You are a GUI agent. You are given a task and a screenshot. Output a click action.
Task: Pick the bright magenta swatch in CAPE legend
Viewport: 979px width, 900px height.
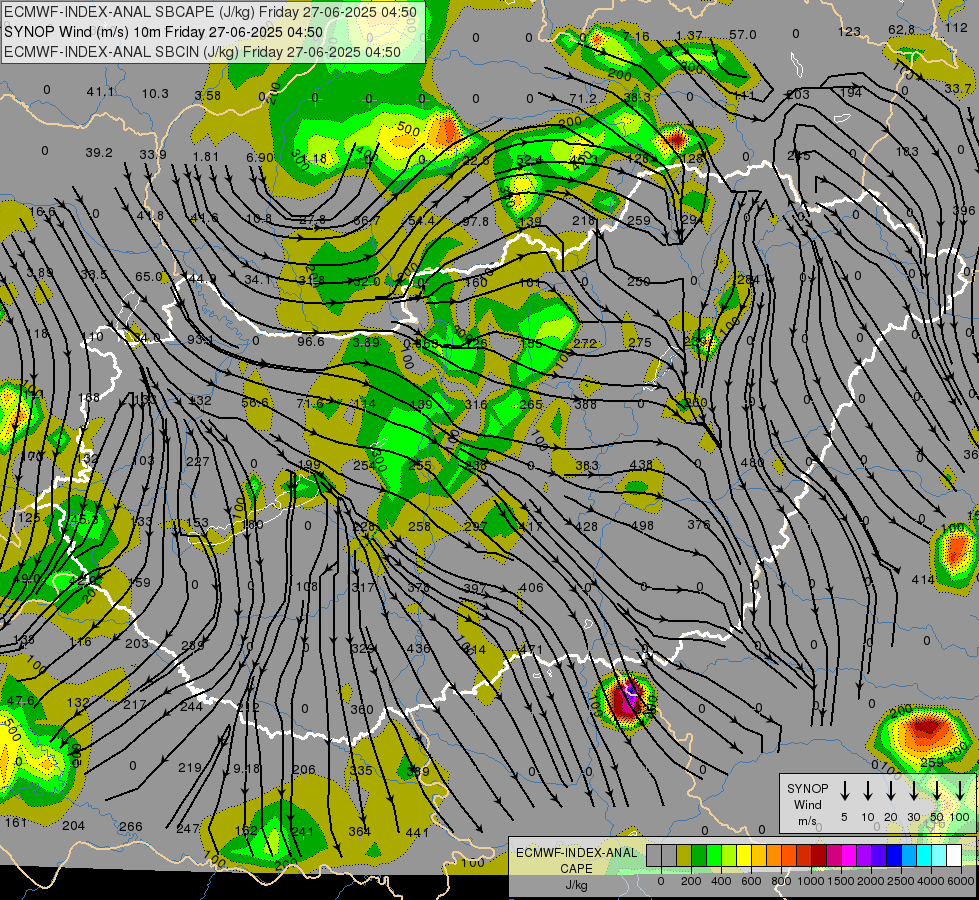click(x=849, y=856)
